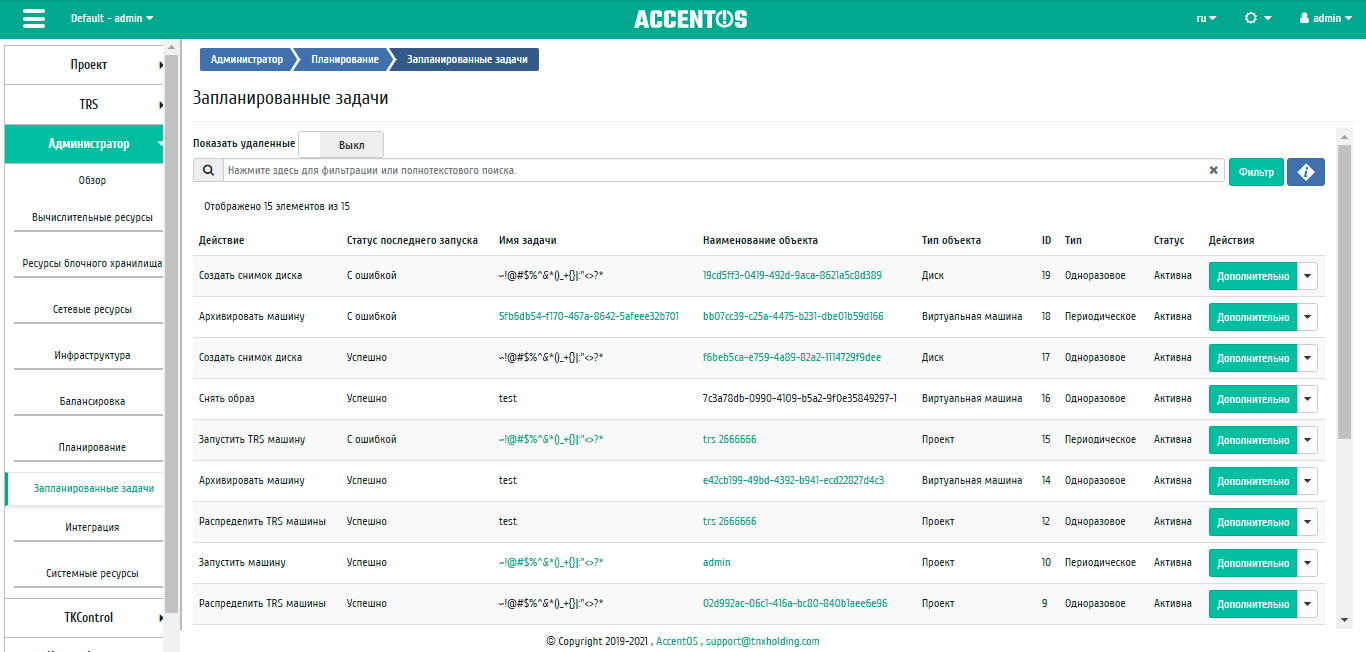Click the green Фильтр button
This screenshot has width=1366, height=652.
pyautogui.click(x=1256, y=172)
